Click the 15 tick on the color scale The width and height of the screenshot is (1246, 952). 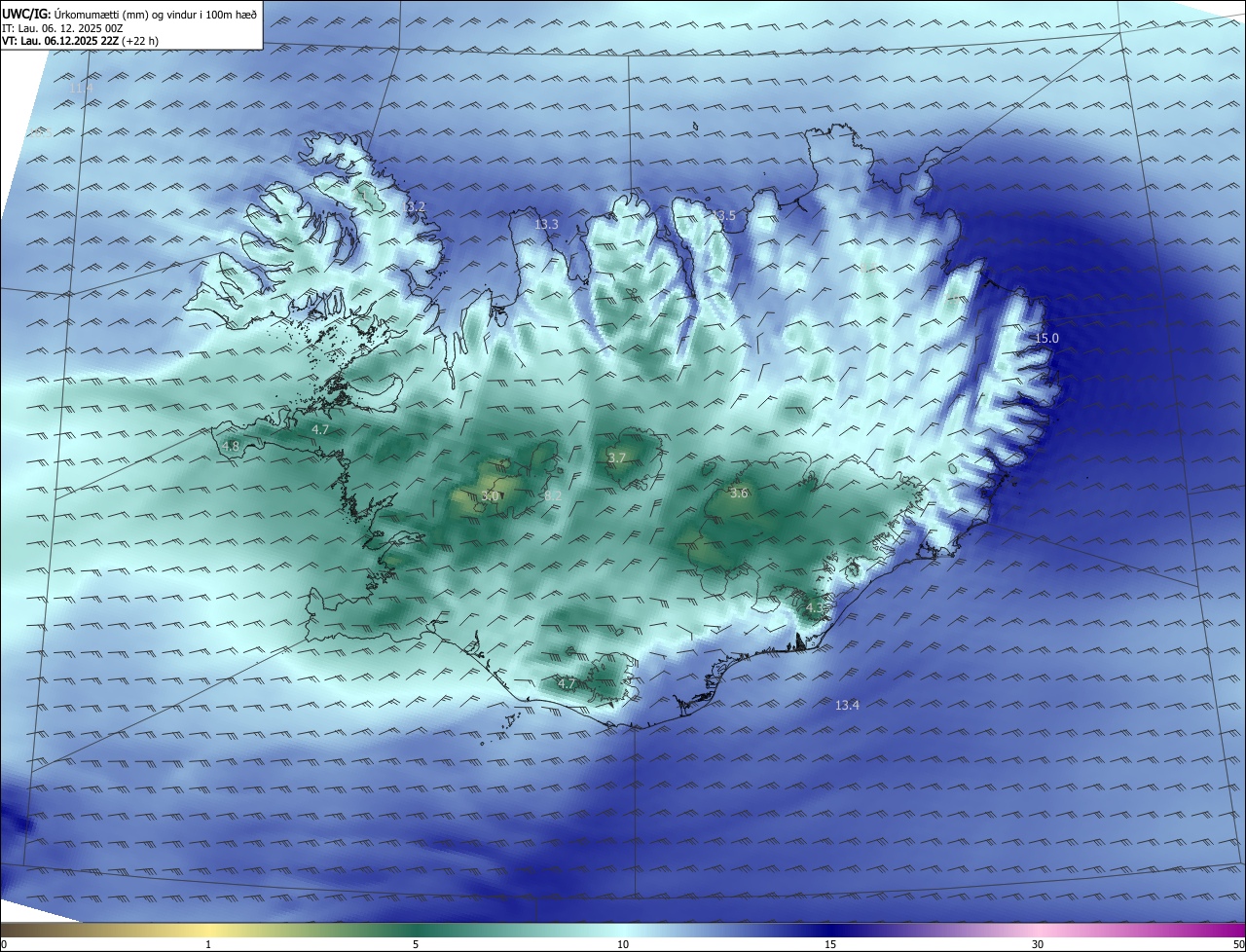click(x=830, y=944)
